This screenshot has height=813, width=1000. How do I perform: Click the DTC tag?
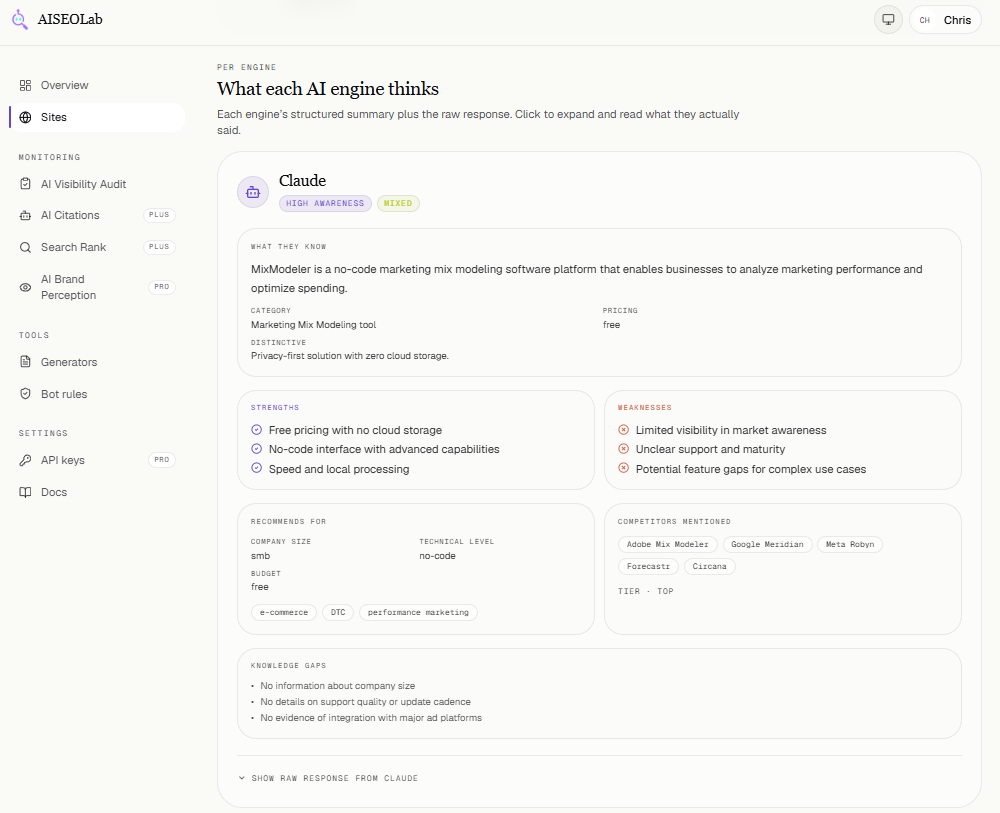(x=338, y=613)
